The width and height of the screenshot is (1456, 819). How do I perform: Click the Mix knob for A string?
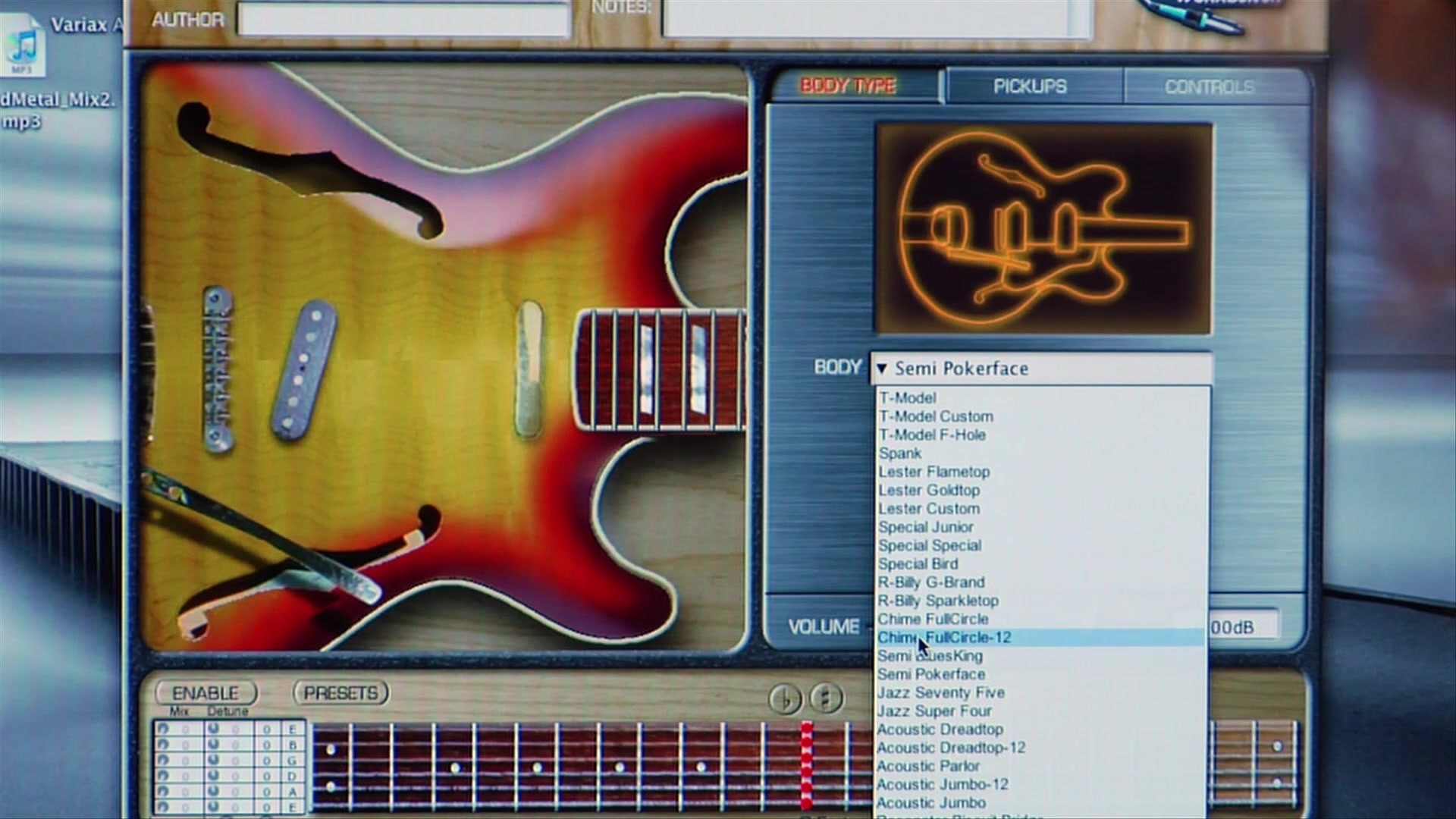coord(162,792)
